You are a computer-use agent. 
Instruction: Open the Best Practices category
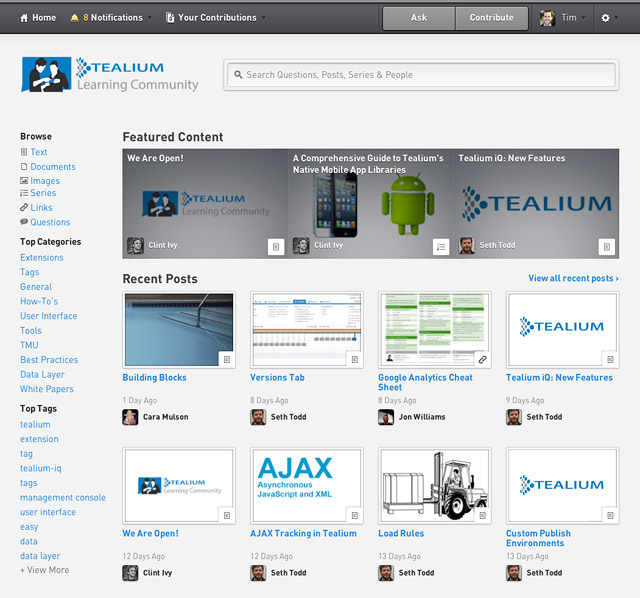pyautogui.click(x=49, y=360)
